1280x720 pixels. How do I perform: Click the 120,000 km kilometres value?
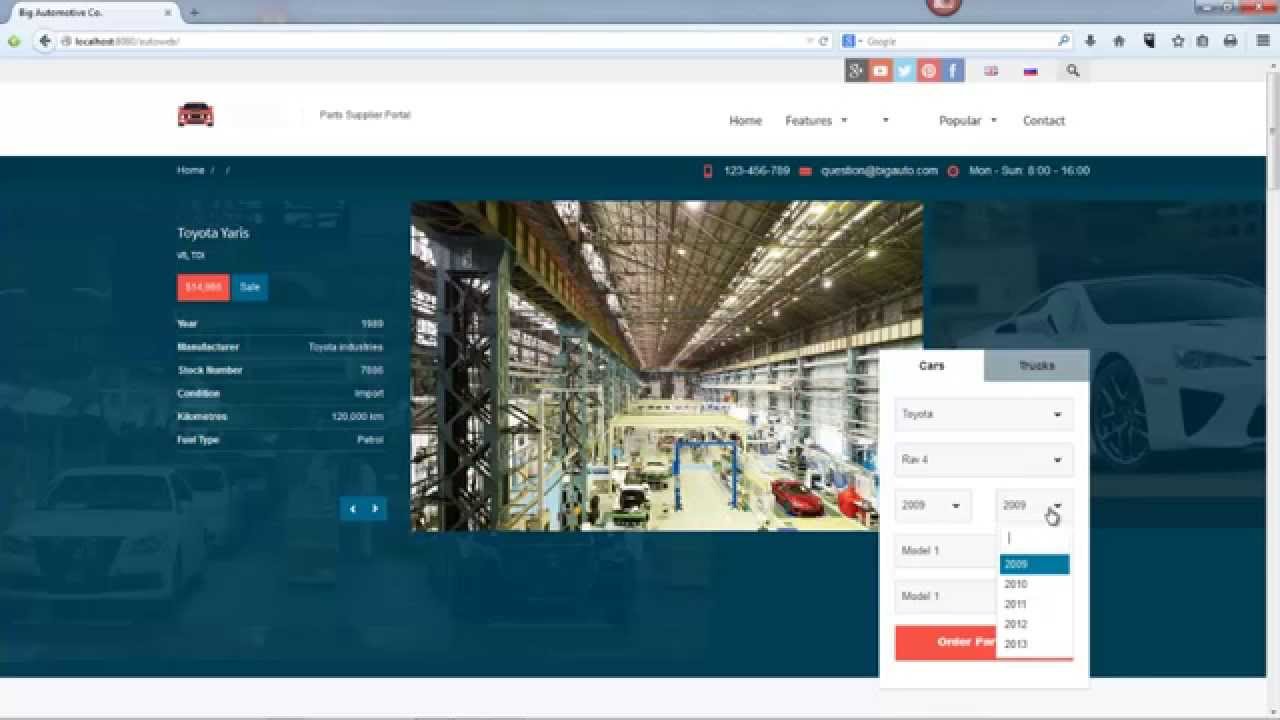coord(358,417)
